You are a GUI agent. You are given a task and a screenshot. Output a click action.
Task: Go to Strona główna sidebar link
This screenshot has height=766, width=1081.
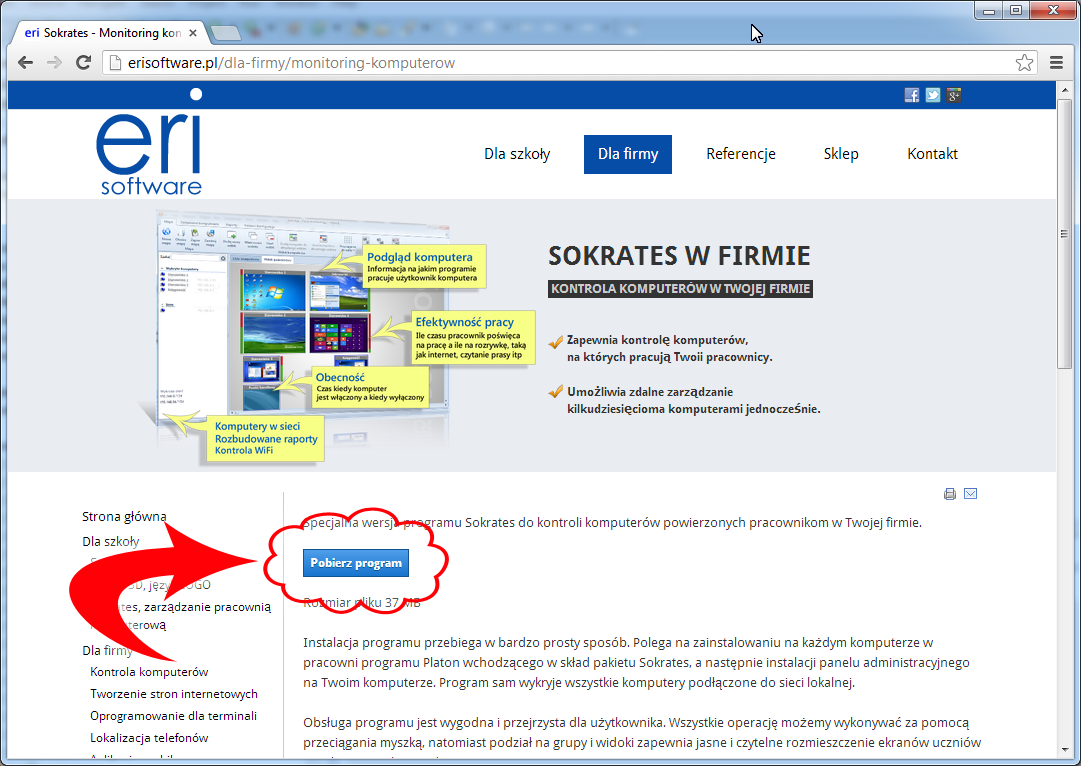(124, 516)
